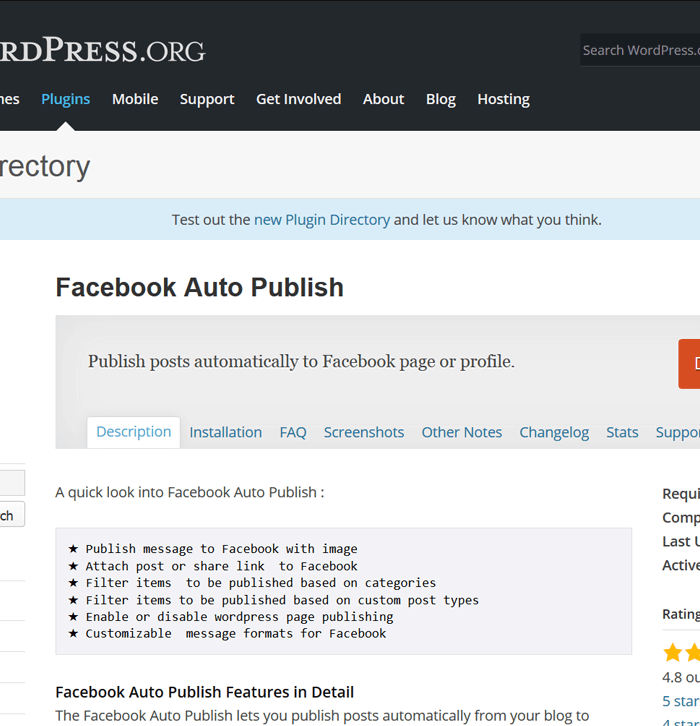The image size is (700, 726).
Task: Follow the new Plugin Directory link
Action: [x=322, y=219]
